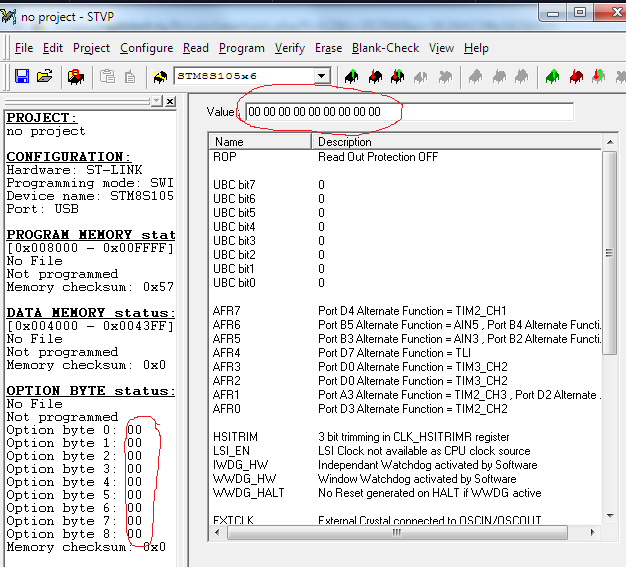
Task: Click the chip icon beside the Open folder
Action: pos(75,76)
